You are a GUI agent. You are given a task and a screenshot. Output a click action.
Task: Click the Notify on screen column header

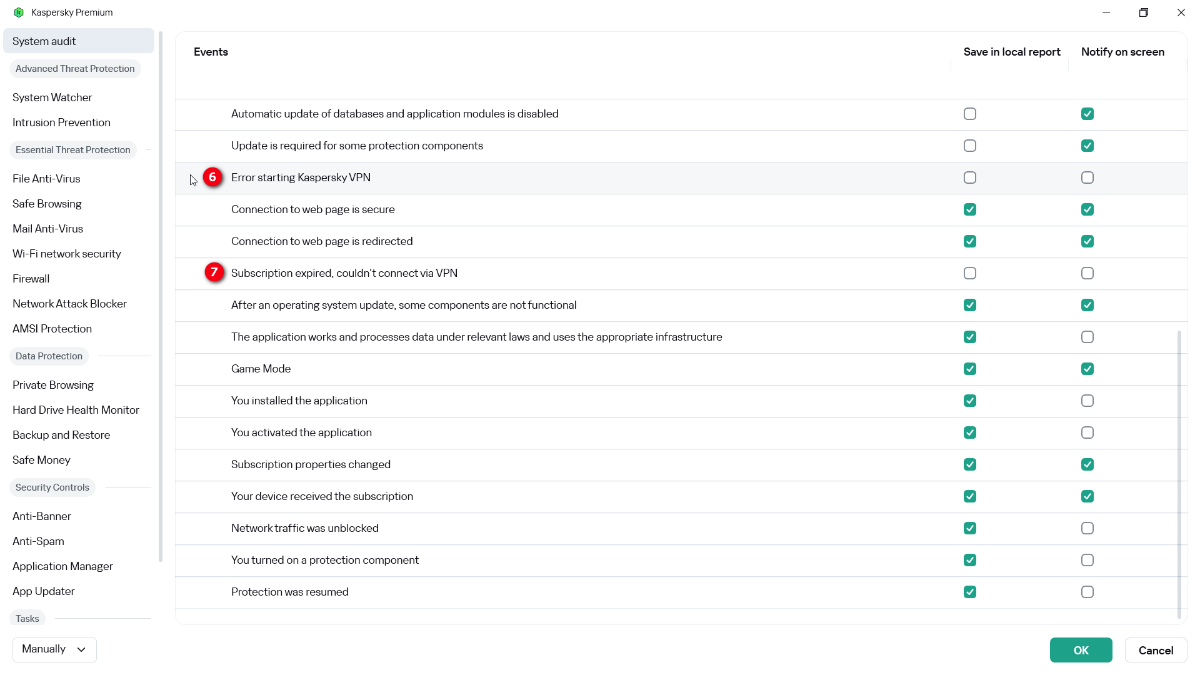1122,52
